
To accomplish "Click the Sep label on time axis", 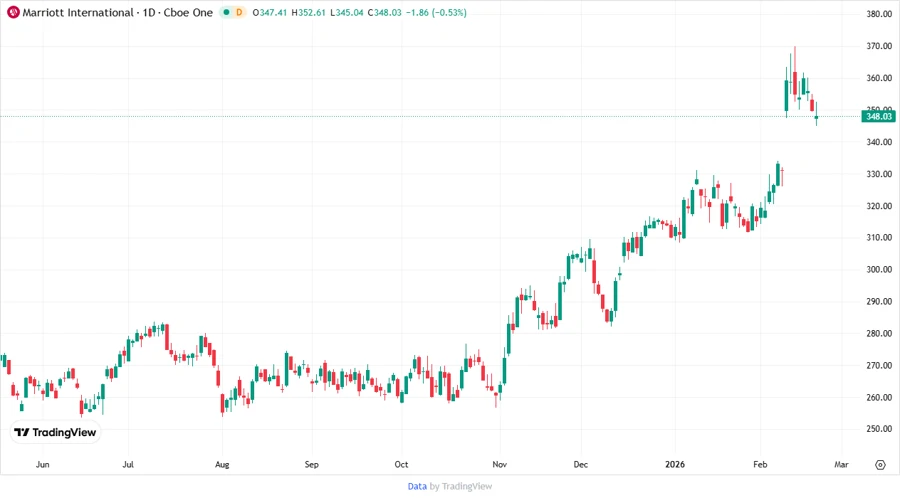I will (311, 465).
